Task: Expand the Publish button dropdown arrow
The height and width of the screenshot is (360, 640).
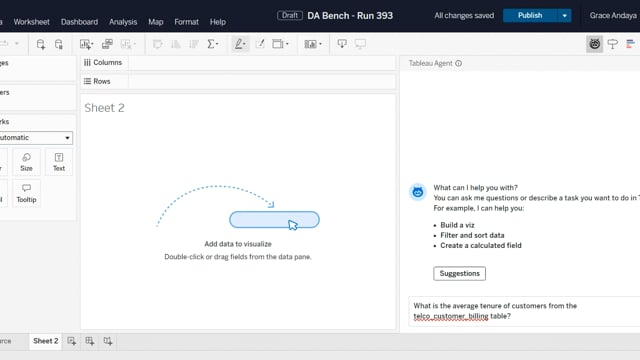Action: [x=564, y=16]
